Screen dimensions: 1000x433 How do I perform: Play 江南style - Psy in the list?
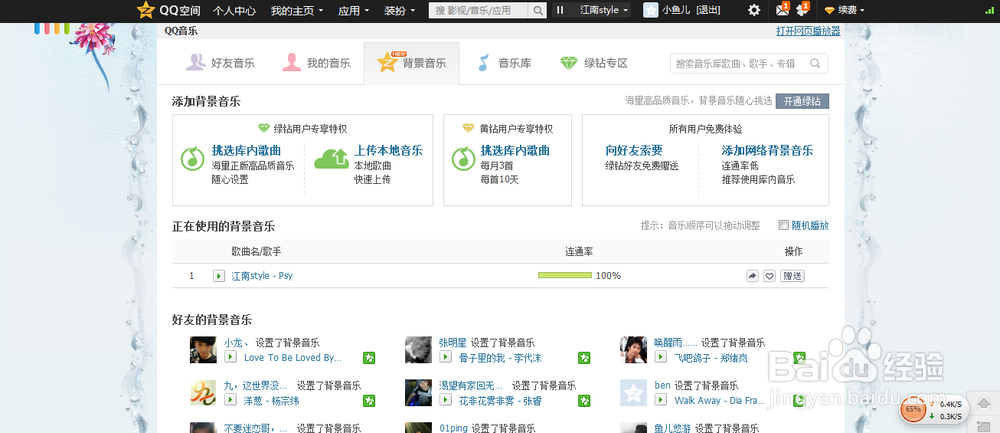click(x=219, y=275)
